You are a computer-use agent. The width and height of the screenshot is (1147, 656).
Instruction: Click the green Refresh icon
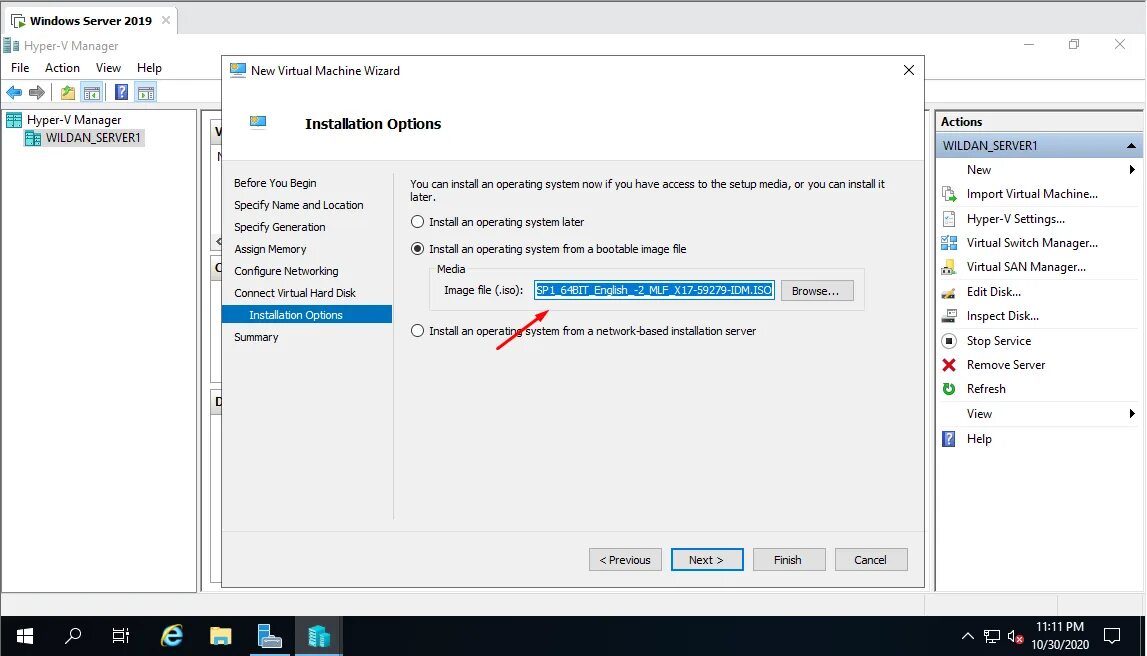(949, 389)
